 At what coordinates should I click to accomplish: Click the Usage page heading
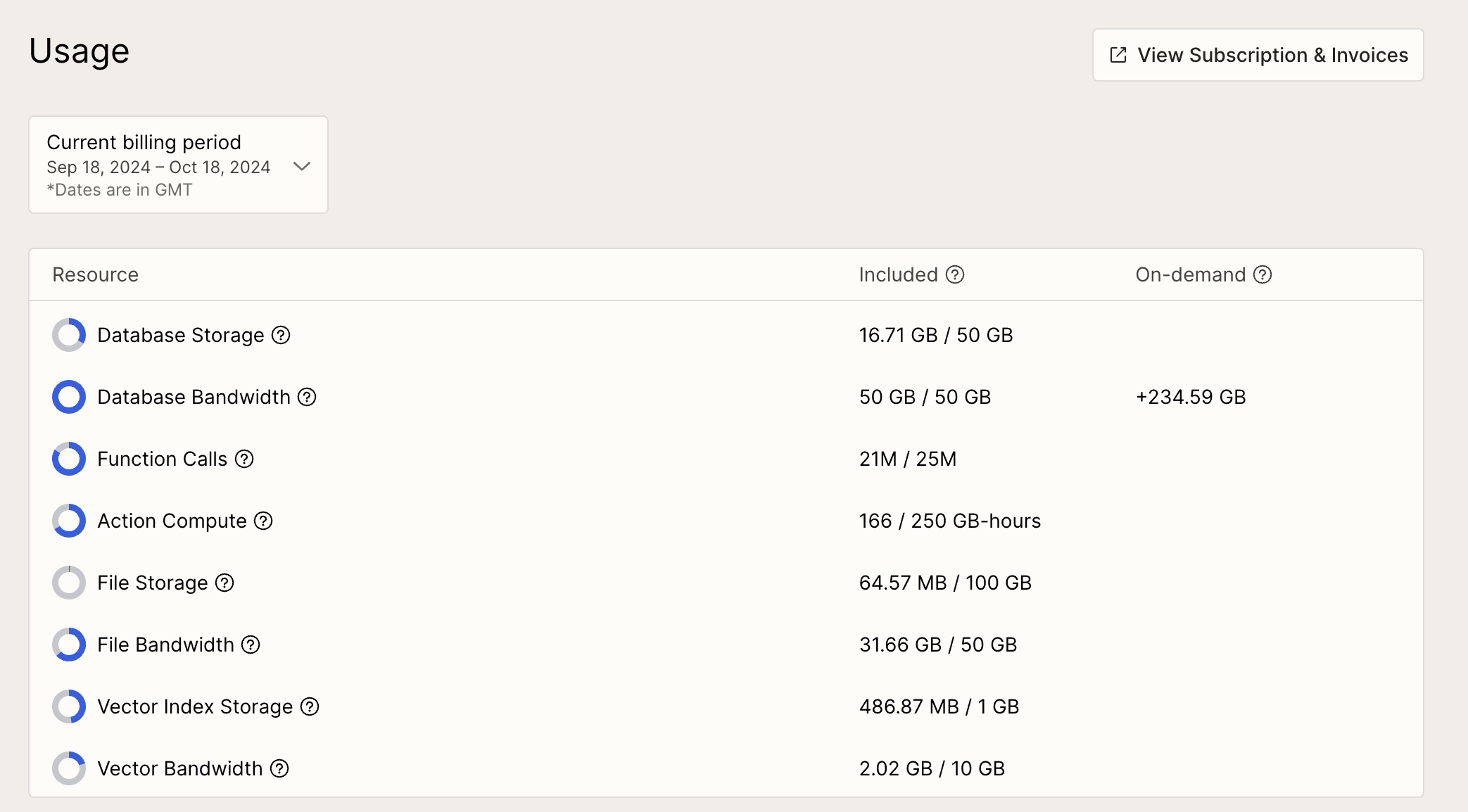point(78,50)
